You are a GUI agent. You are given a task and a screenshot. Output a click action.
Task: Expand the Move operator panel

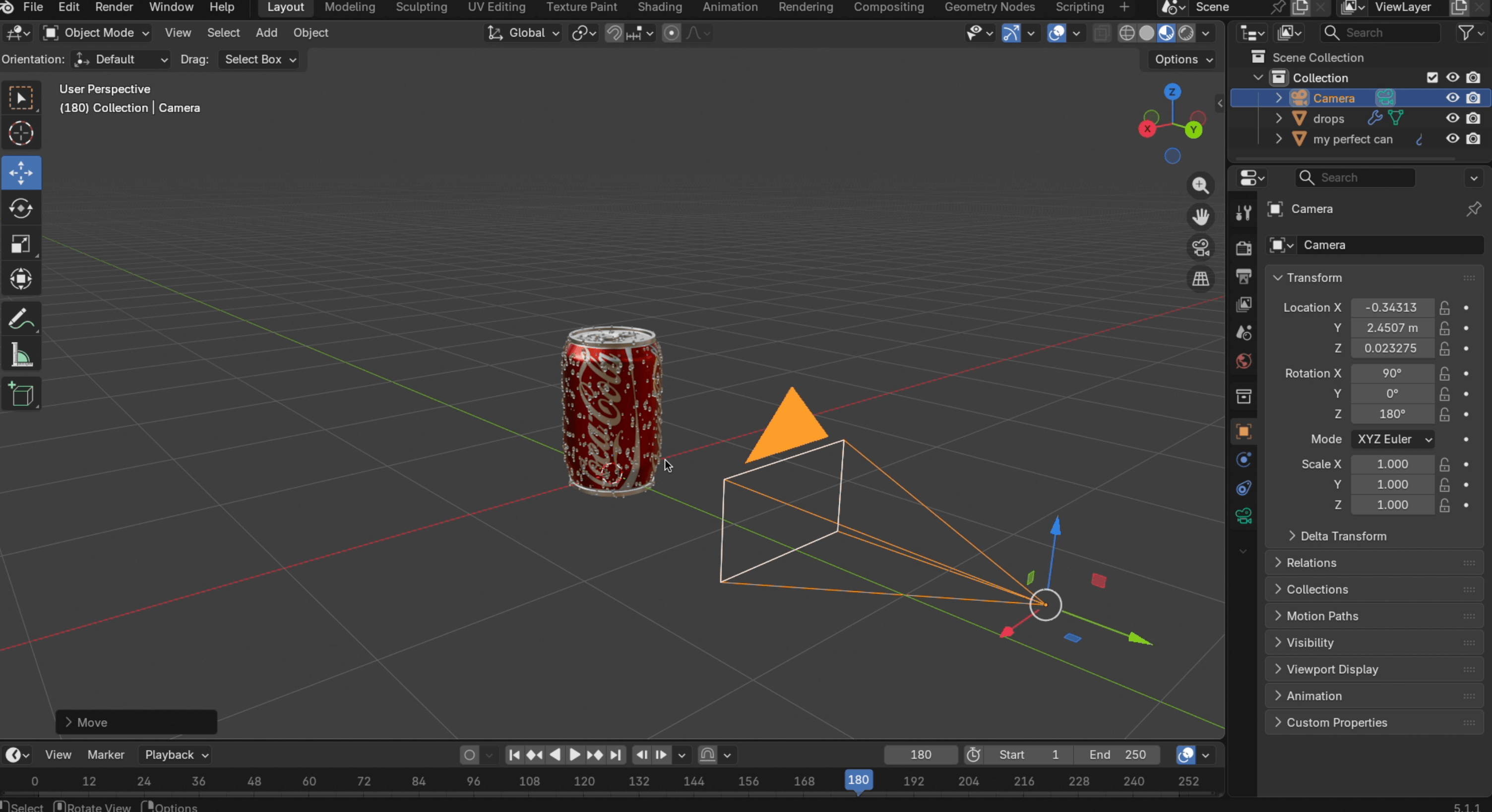coord(136,722)
